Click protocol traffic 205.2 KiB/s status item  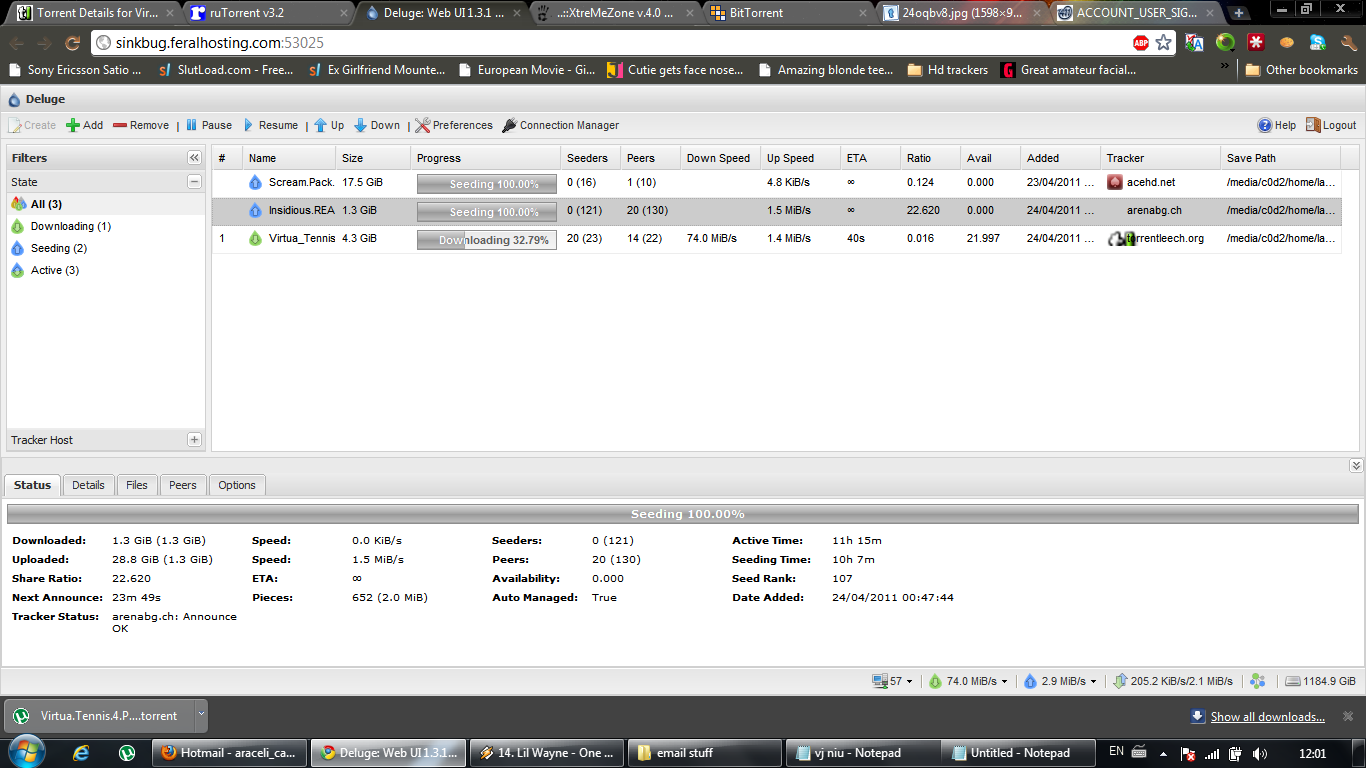tap(1172, 681)
